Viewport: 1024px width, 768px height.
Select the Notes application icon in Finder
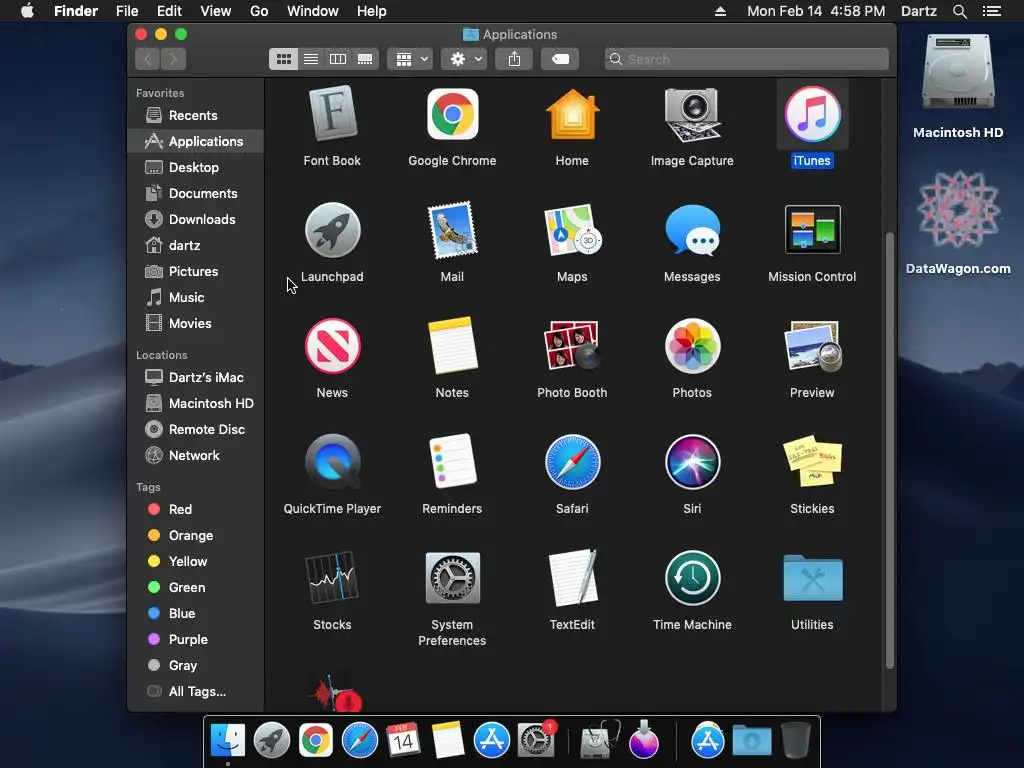(x=452, y=346)
